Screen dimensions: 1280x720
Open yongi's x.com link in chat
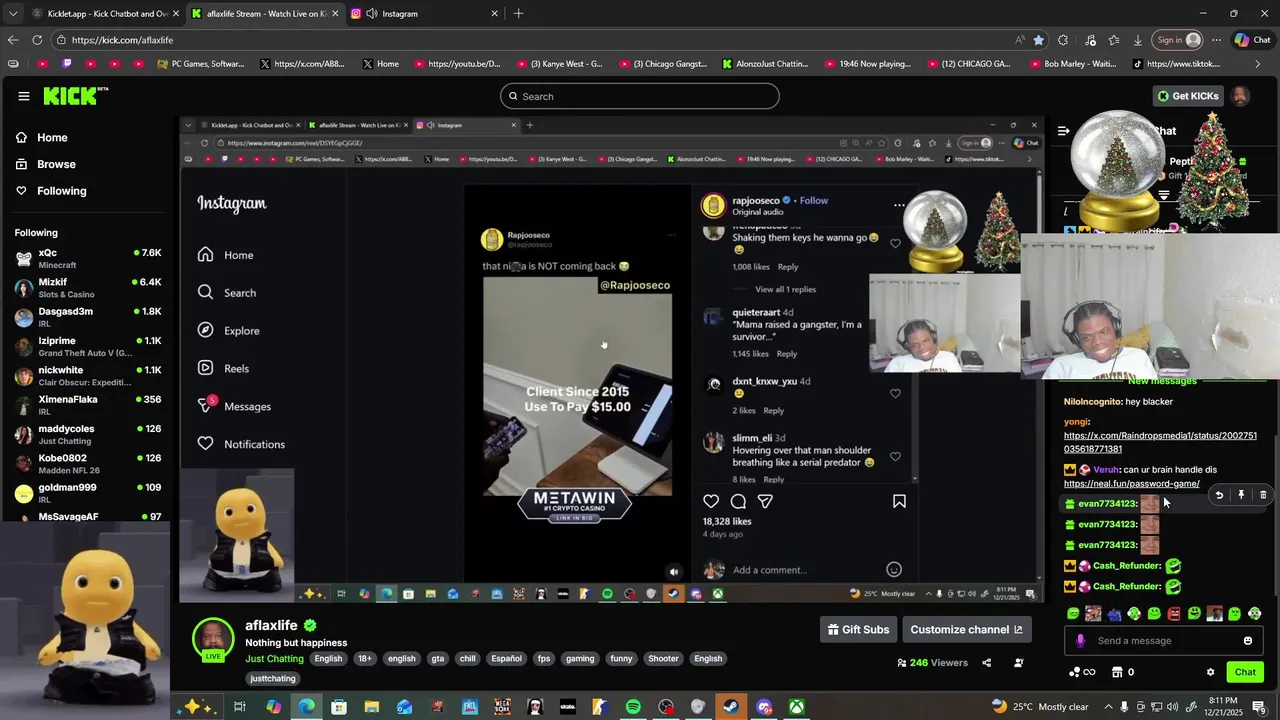(x=1160, y=442)
